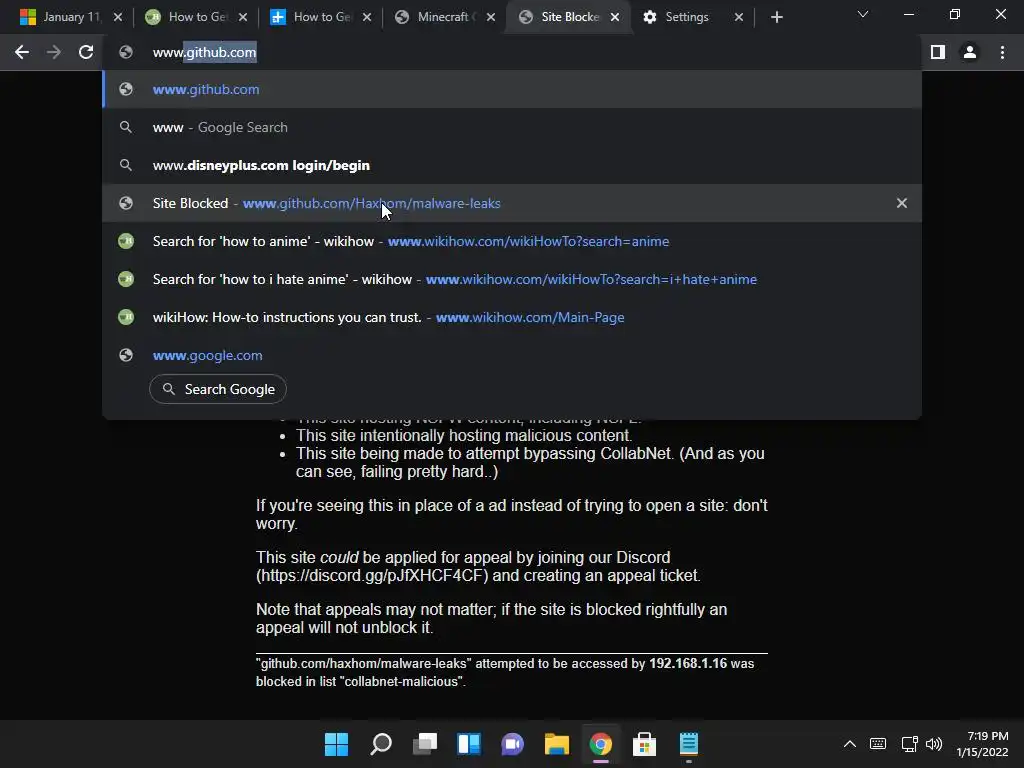Open a new tab with plus button

click(x=776, y=17)
